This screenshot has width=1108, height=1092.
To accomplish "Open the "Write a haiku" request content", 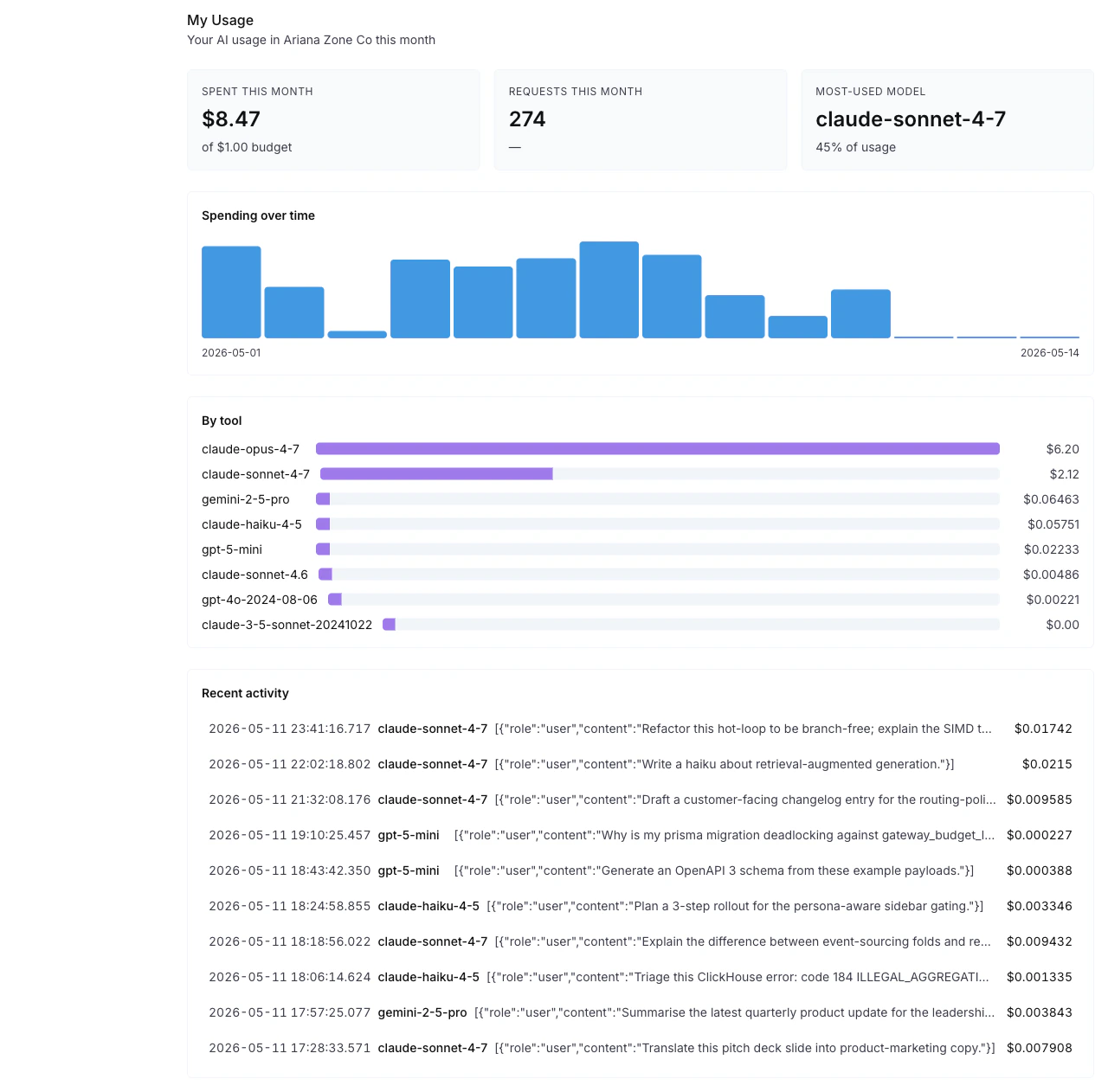I will pos(725,764).
